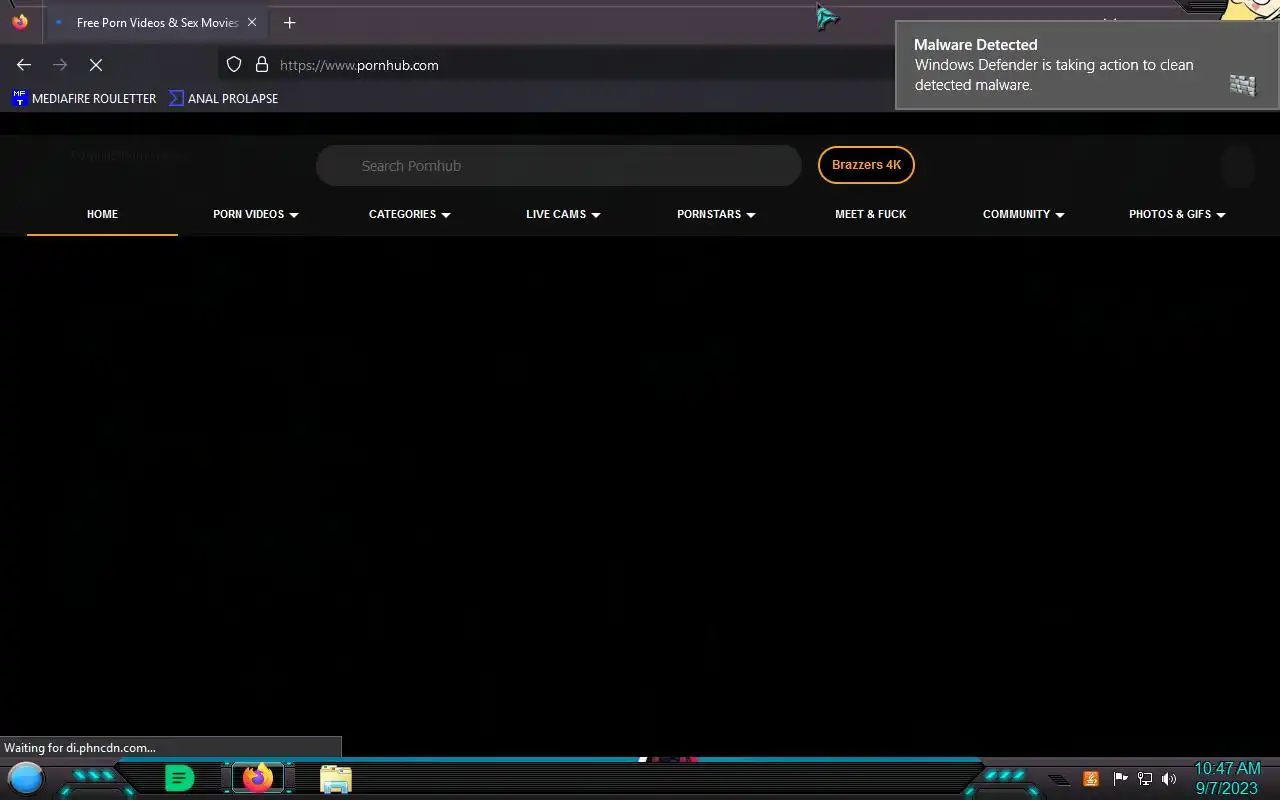The image size is (1280, 800).
Task: Click the Malware Detected notification title
Action: [x=975, y=45]
